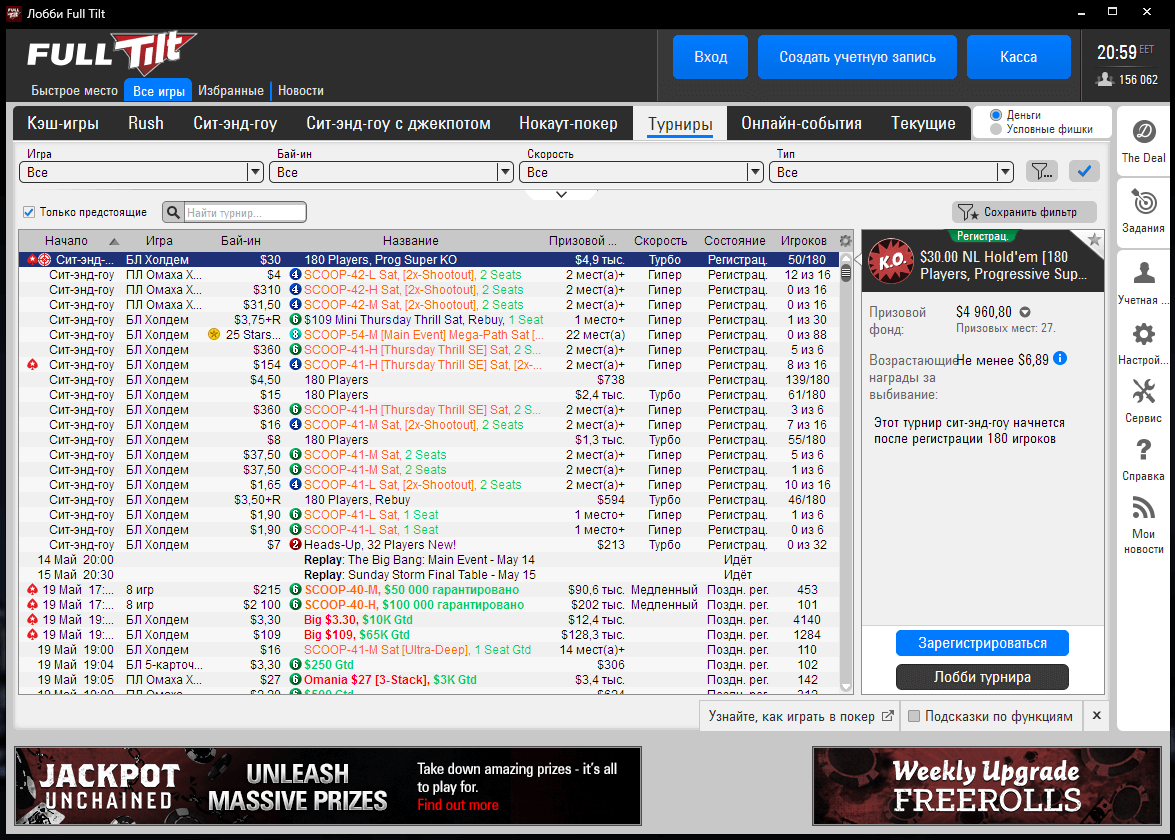Click the Зарегистрироваться button
The height and width of the screenshot is (840, 1175).
pos(982,643)
